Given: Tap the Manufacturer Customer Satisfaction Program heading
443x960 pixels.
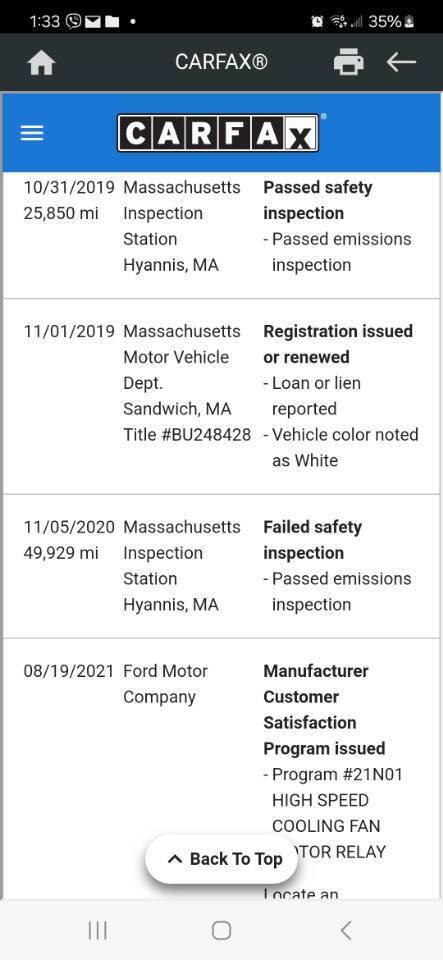Looking at the screenshot, I should tap(324, 710).
